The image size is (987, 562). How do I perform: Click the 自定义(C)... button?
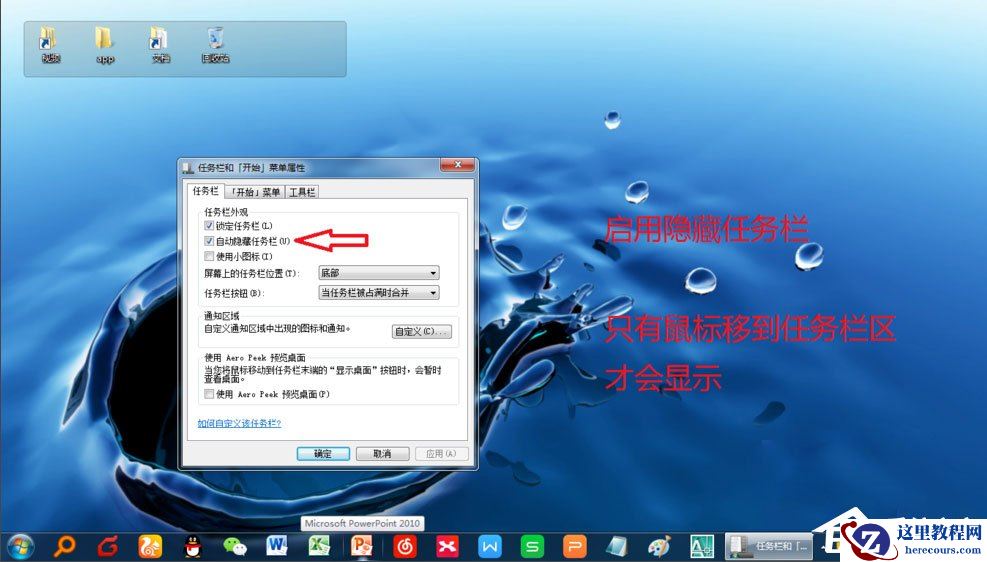(422, 331)
